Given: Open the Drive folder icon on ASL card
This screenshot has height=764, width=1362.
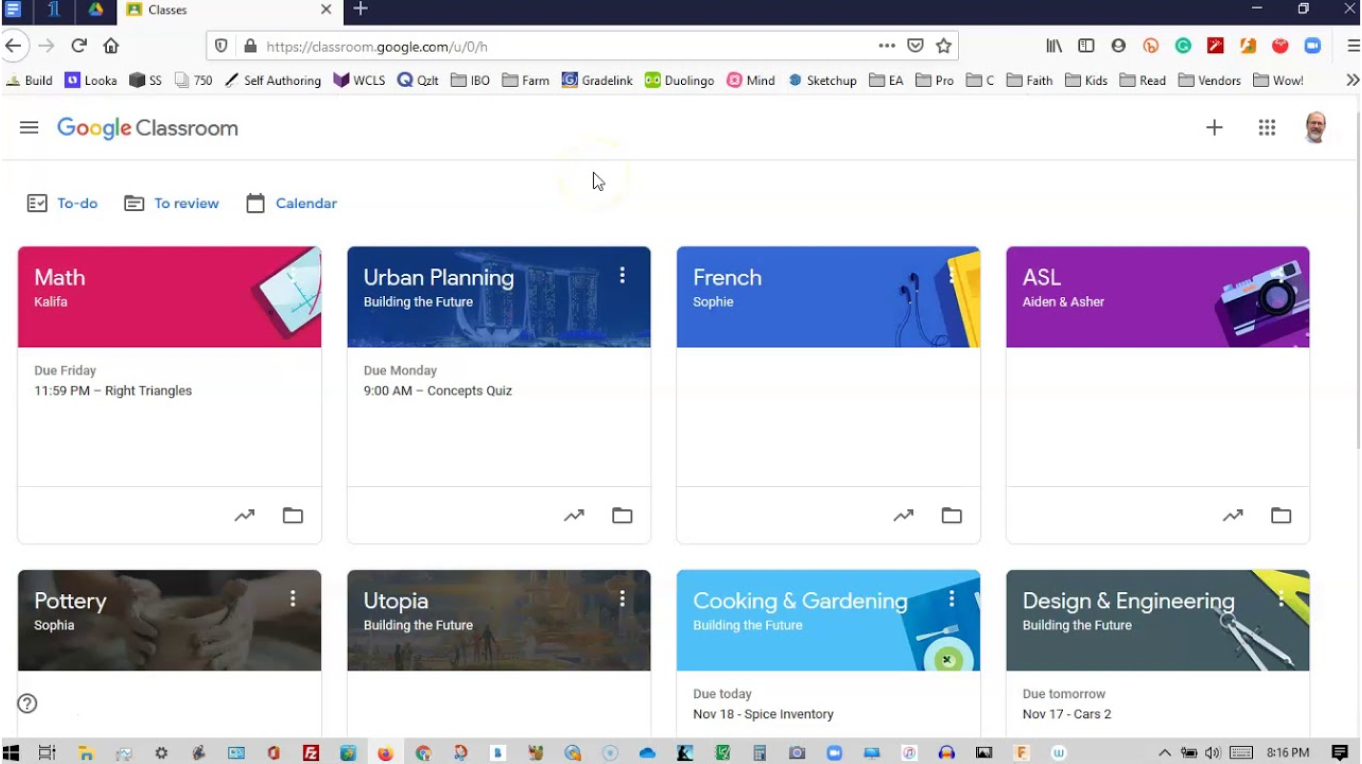Looking at the screenshot, I should (1281, 515).
